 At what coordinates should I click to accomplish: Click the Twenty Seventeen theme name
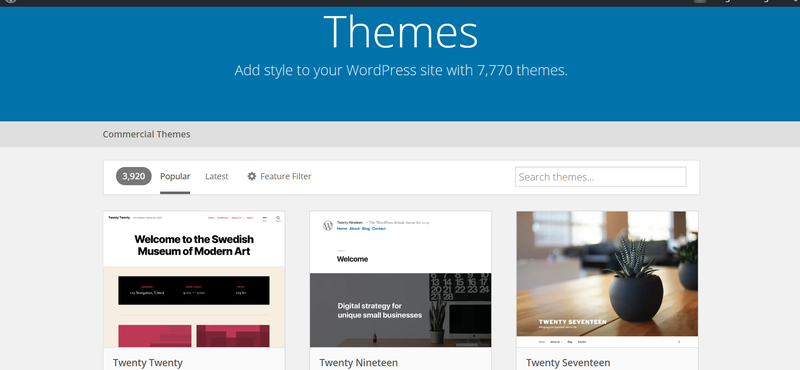tap(568, 363)
